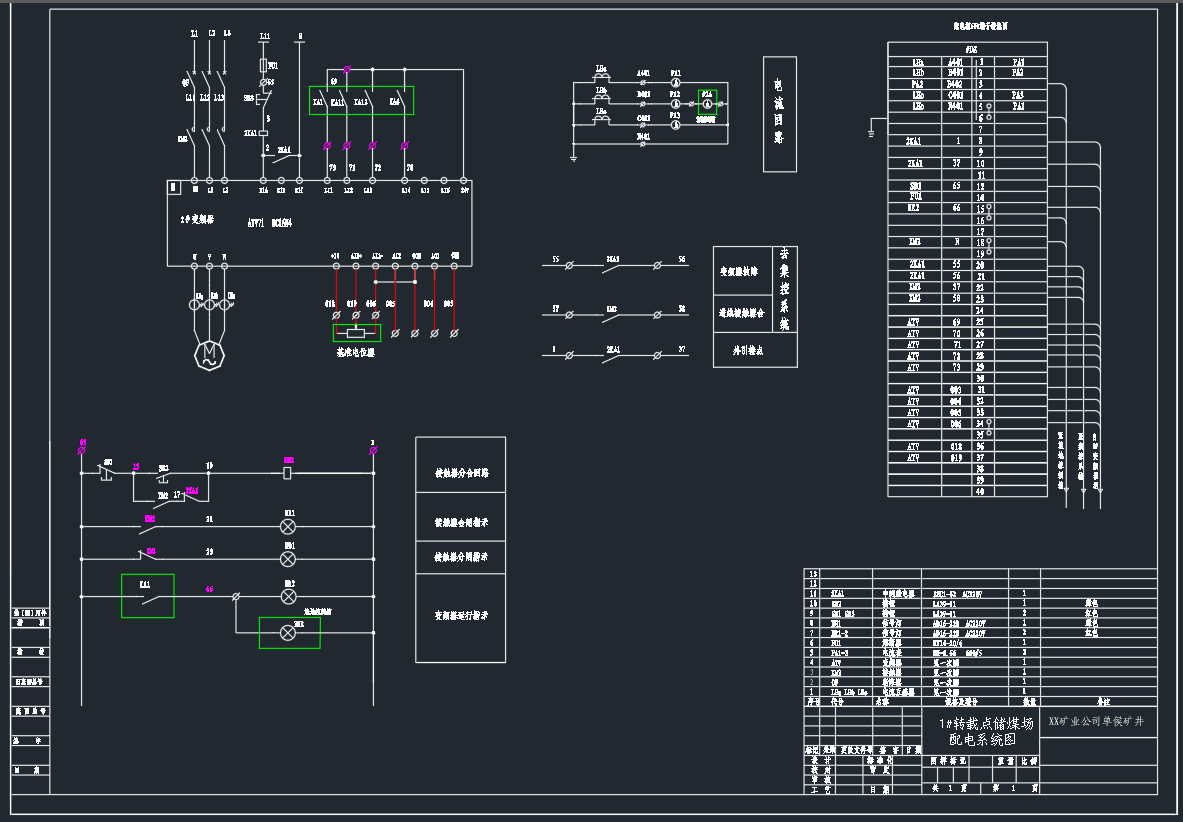This screenshot has width=1183, height=822.
Task: Click the vertical '电流回路' label box
Action: [779, 114]
